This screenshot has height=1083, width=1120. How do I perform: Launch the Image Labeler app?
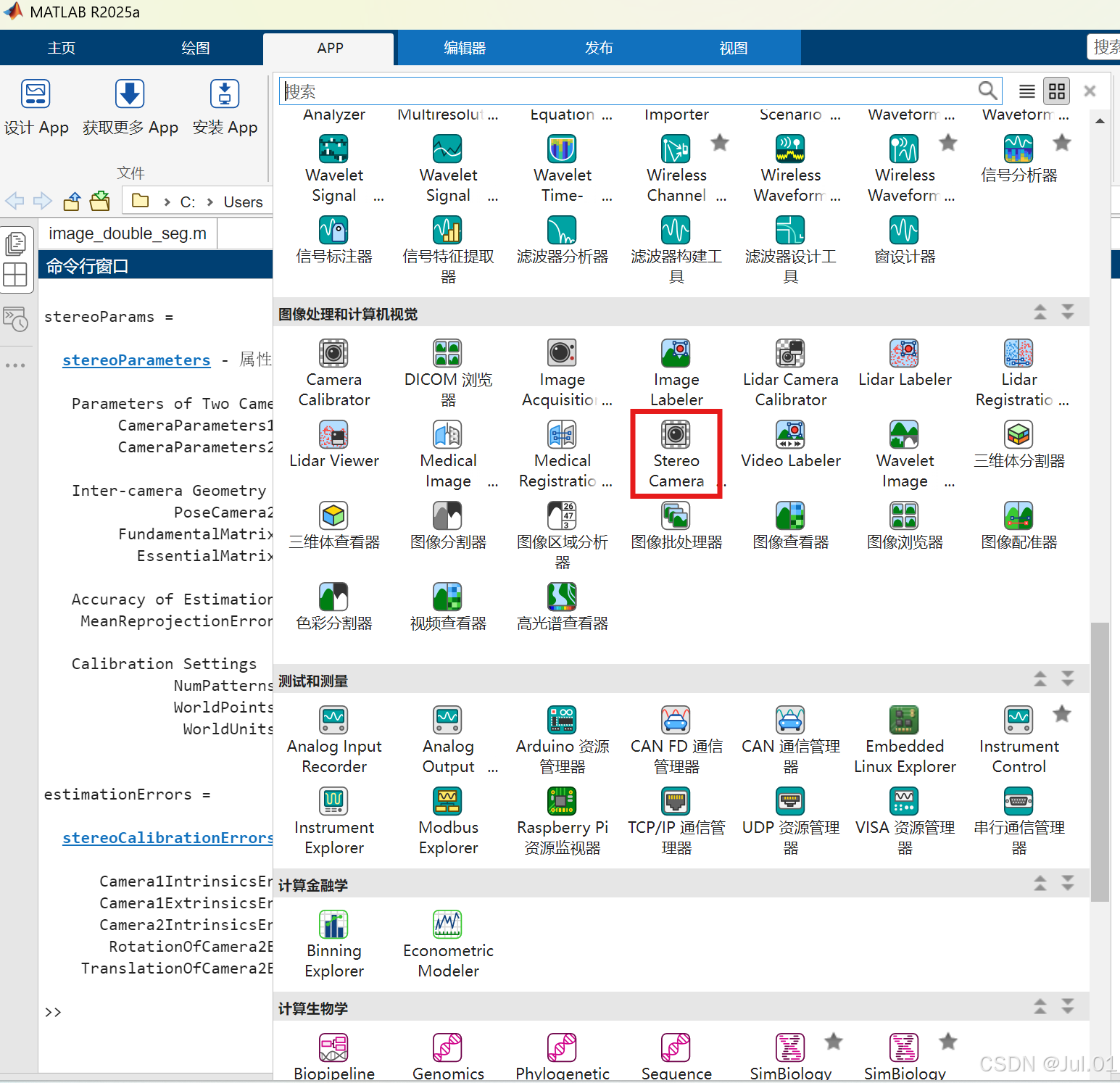676,373
